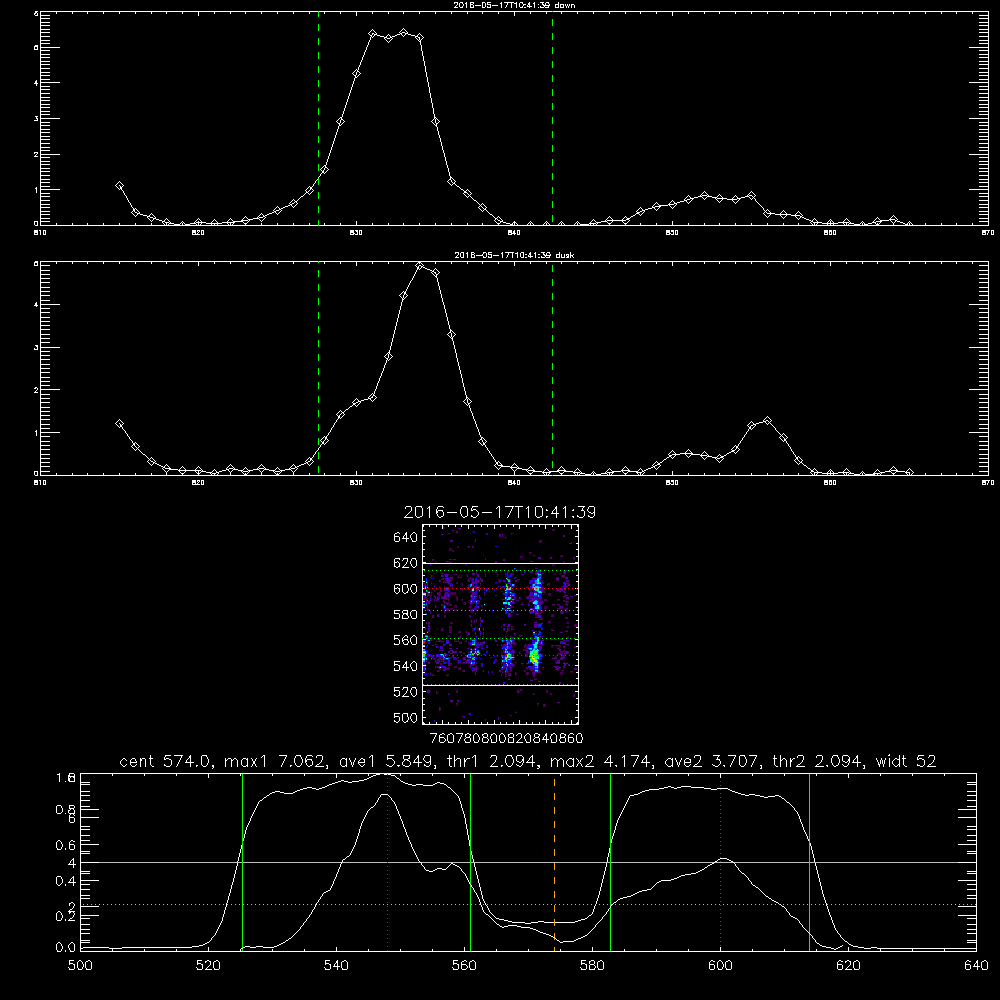Click x-axis label 810 of dusk plot

[40, 483]
